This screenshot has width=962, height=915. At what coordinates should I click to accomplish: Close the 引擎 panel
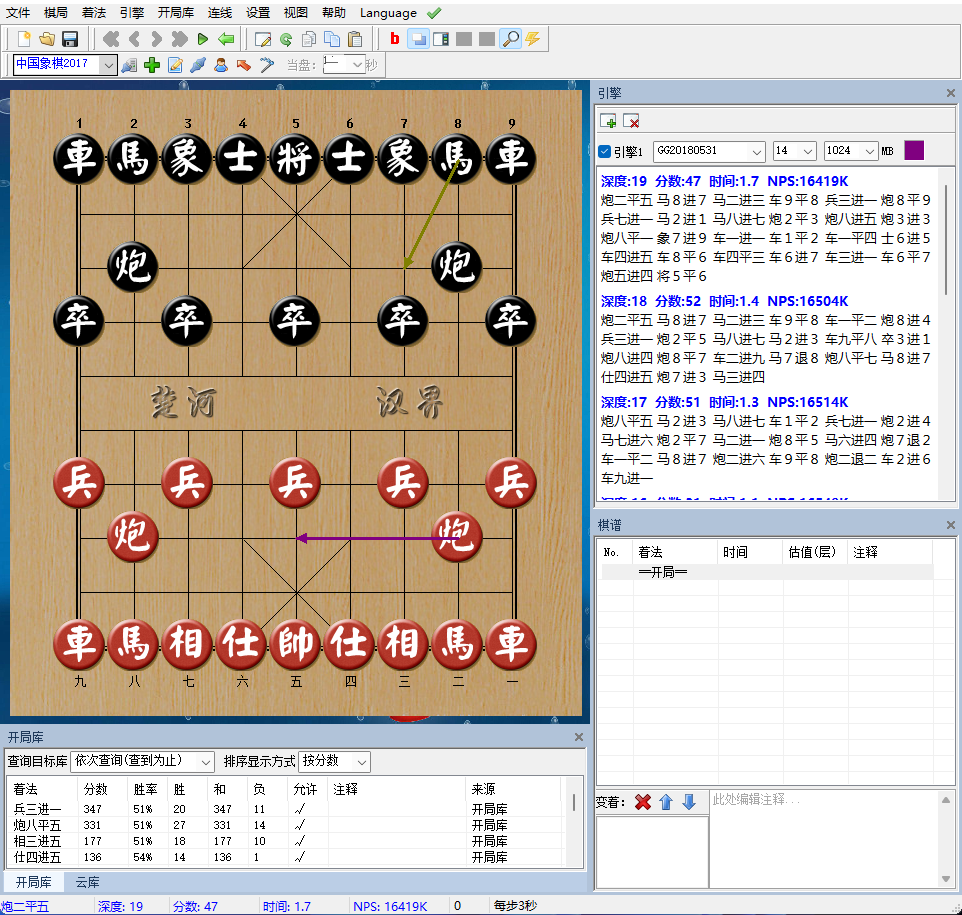click(950, 93)
